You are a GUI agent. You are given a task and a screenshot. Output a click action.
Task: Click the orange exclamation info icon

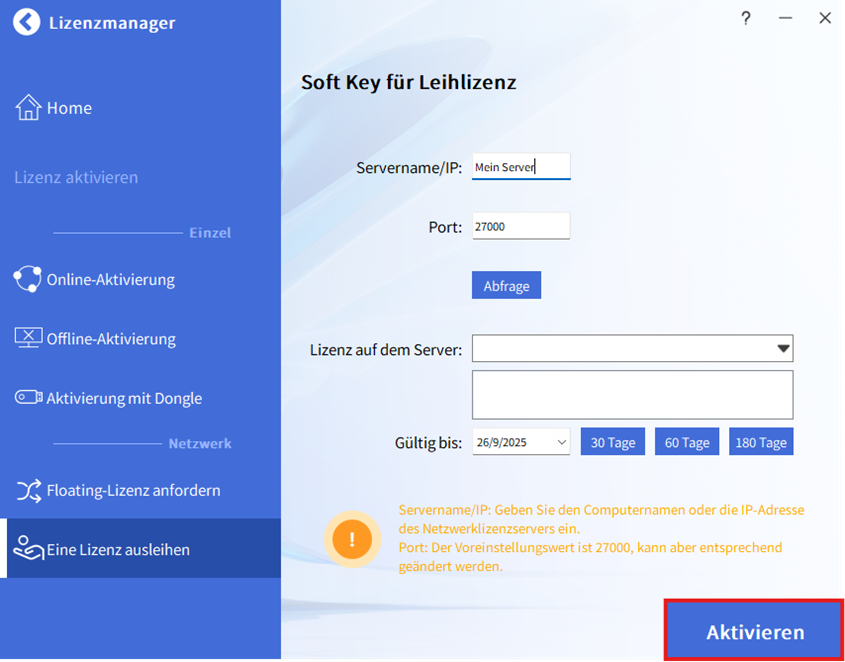(352, 540)
